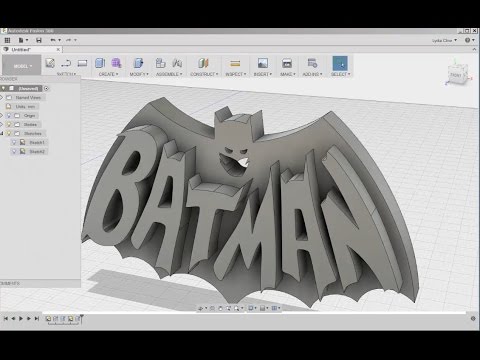The height and width of the screenshot is (360, 480).
Task: Activate the blue Select tool
Action: point(340,63)
